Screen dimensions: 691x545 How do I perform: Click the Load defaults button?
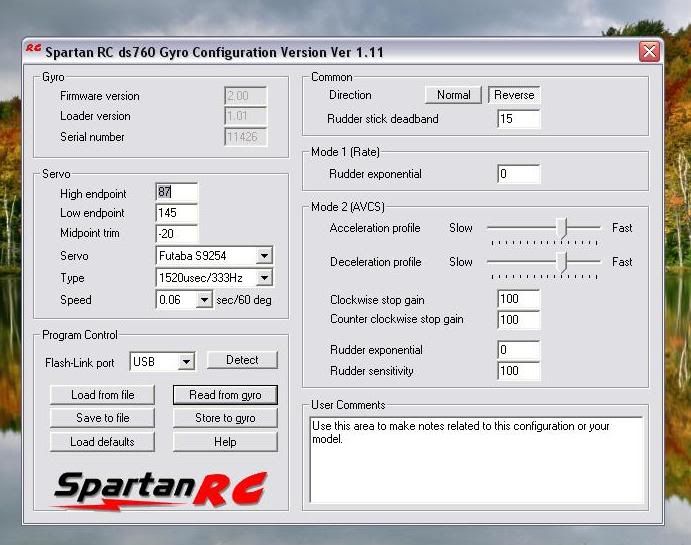(102, 442)
